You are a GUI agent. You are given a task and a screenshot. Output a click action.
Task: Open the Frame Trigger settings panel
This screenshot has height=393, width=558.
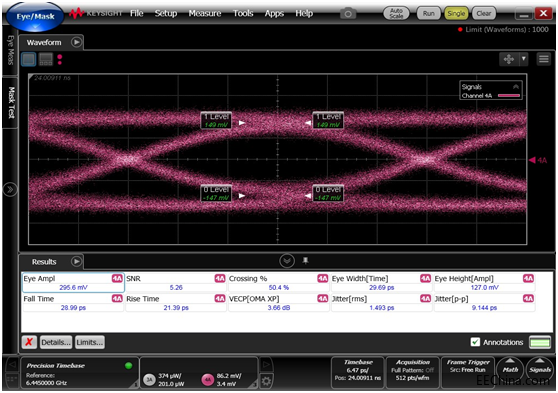[x=468, y=373]
